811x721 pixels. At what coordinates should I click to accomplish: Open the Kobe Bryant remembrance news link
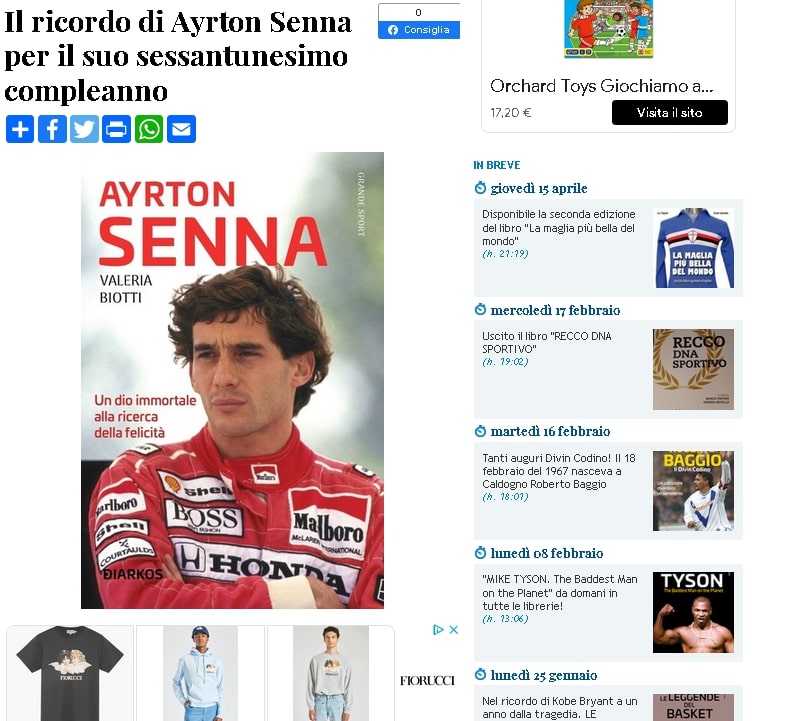560,708
